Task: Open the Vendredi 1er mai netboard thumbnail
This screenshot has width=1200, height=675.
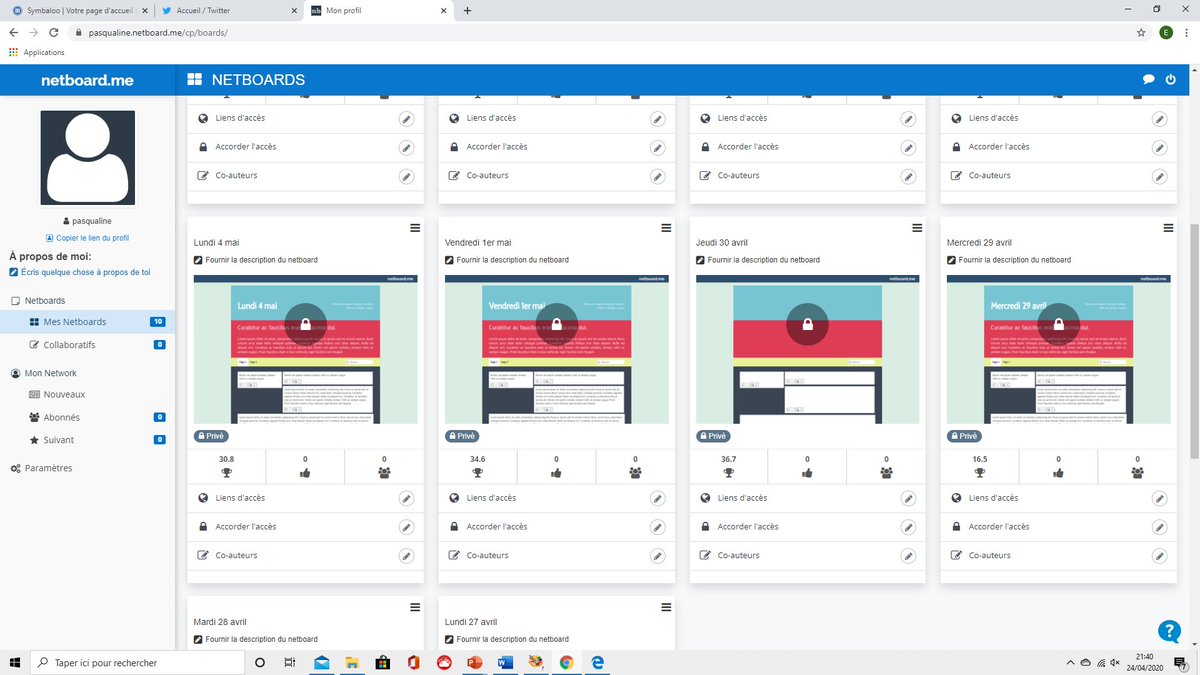Action: [x=556, y=348]
